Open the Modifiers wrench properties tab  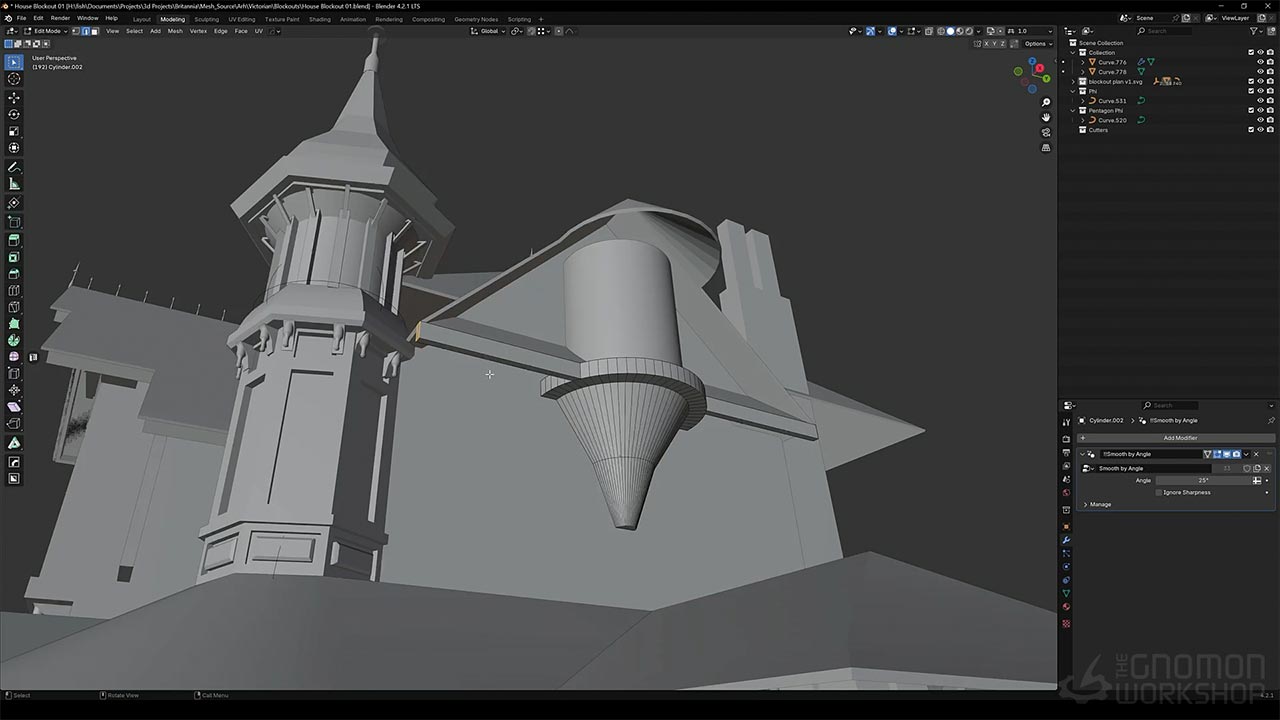[x=1066, y=540]
